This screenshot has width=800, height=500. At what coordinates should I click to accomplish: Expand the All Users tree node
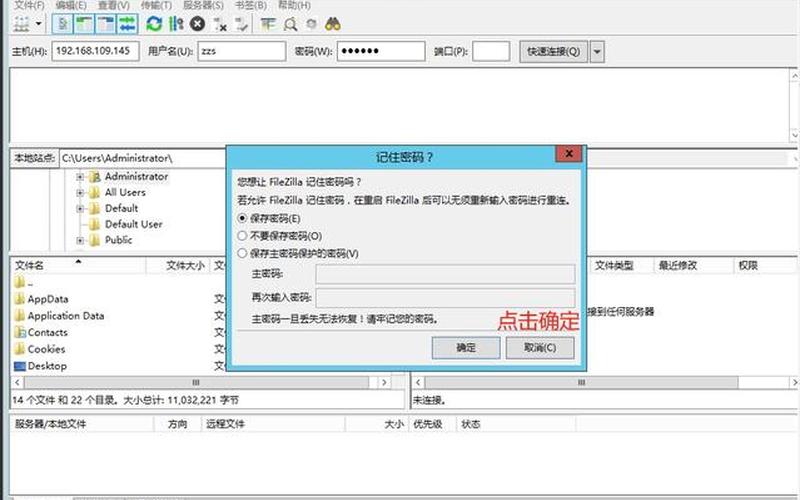80,193
